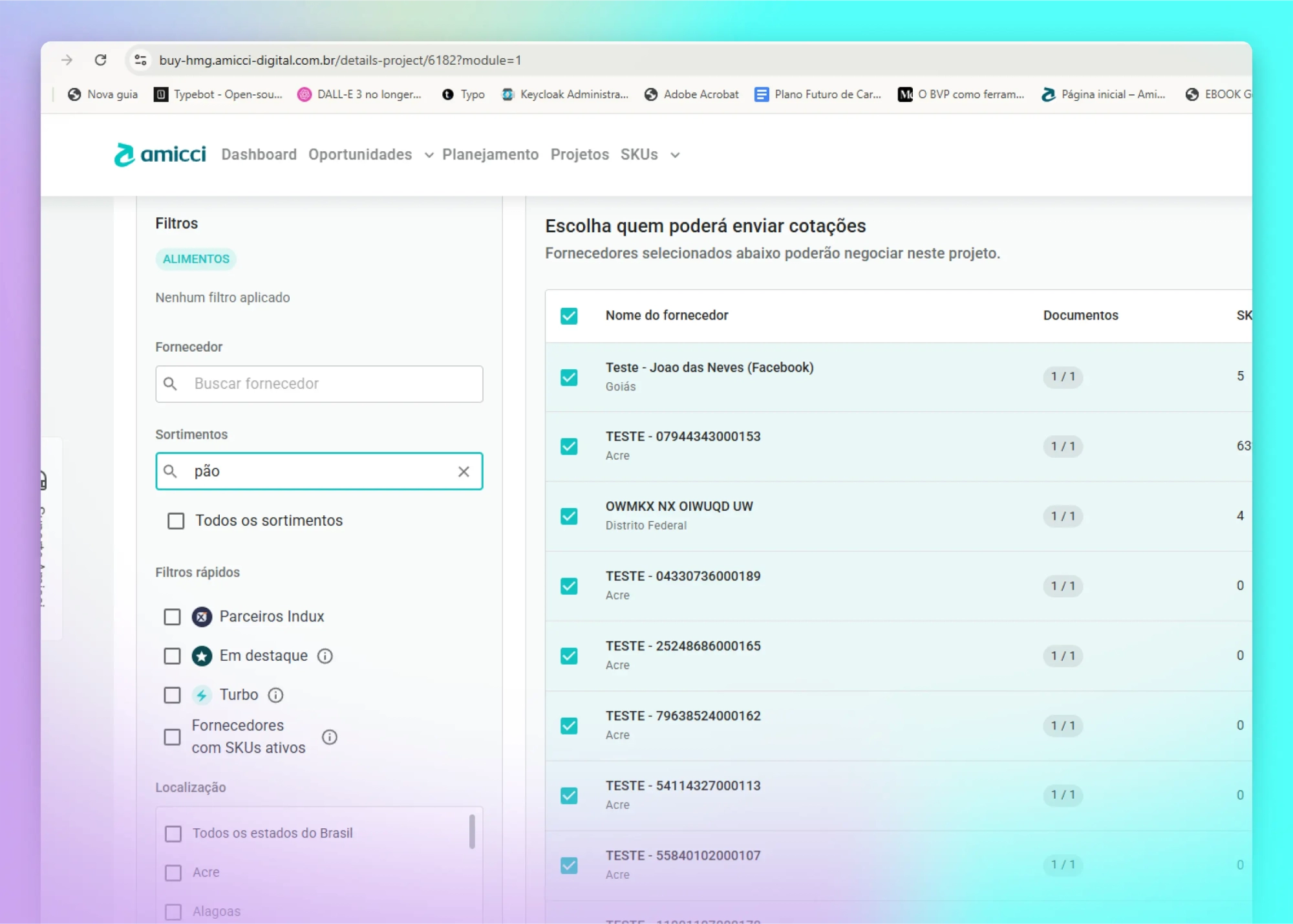This screenshot has height=924, width=1293.
Task: Expand the SKUs menu chevron
Action: tap(675, 155)
